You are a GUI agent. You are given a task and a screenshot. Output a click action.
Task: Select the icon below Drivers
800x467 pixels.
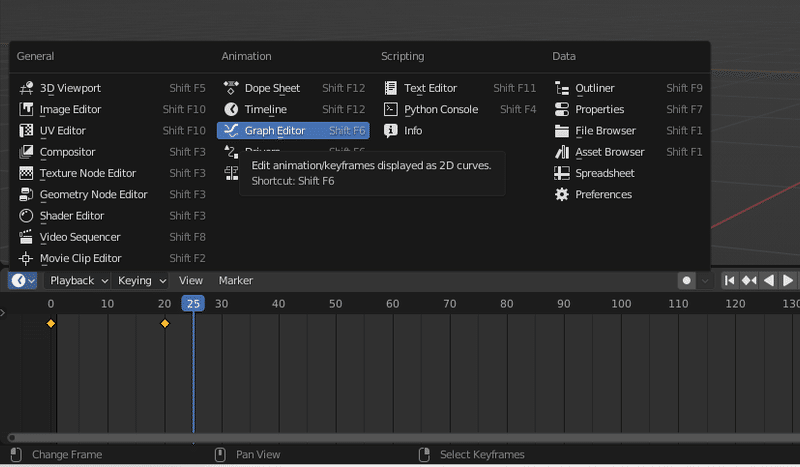point(231,173)
